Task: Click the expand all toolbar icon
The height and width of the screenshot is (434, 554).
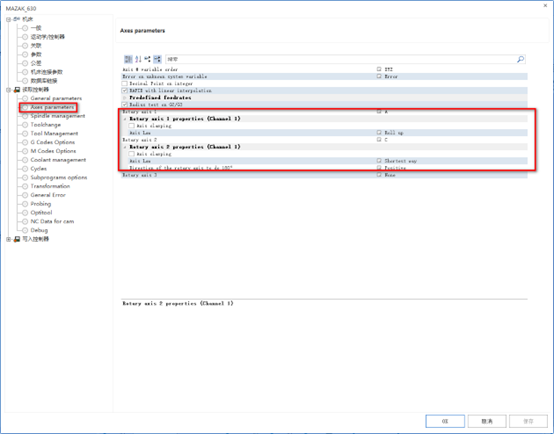Action: tap(157, 59)
